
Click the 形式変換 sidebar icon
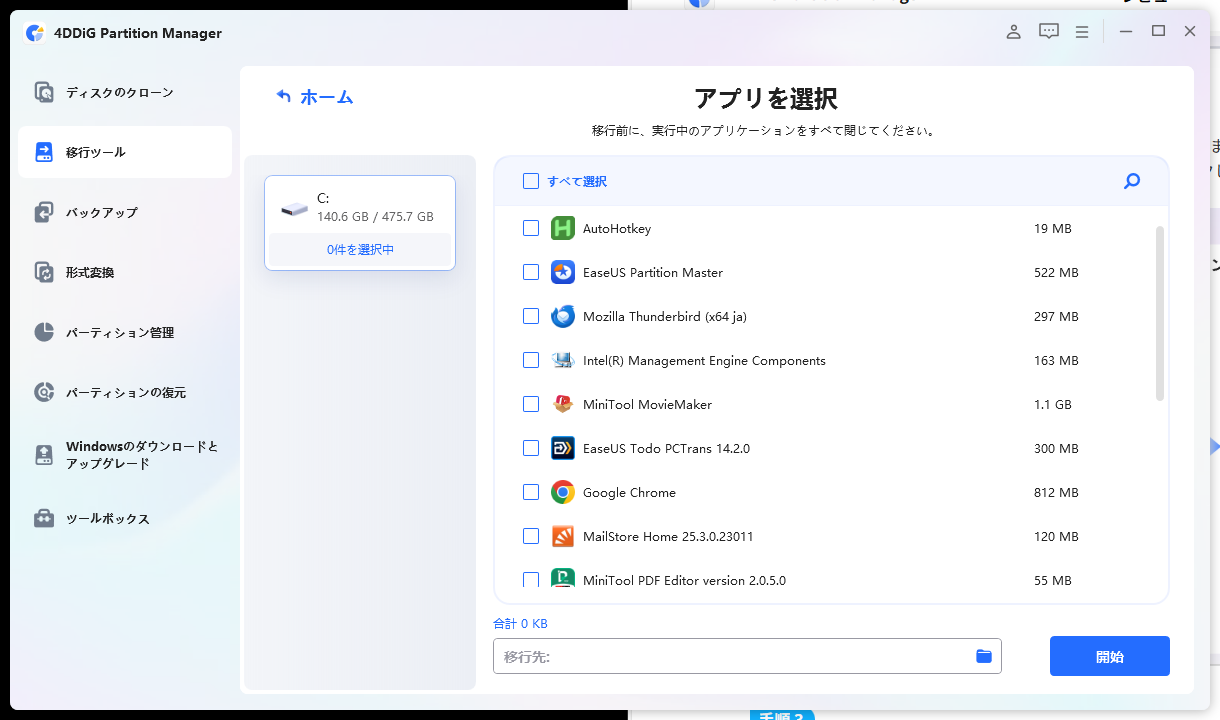[44, 272]
